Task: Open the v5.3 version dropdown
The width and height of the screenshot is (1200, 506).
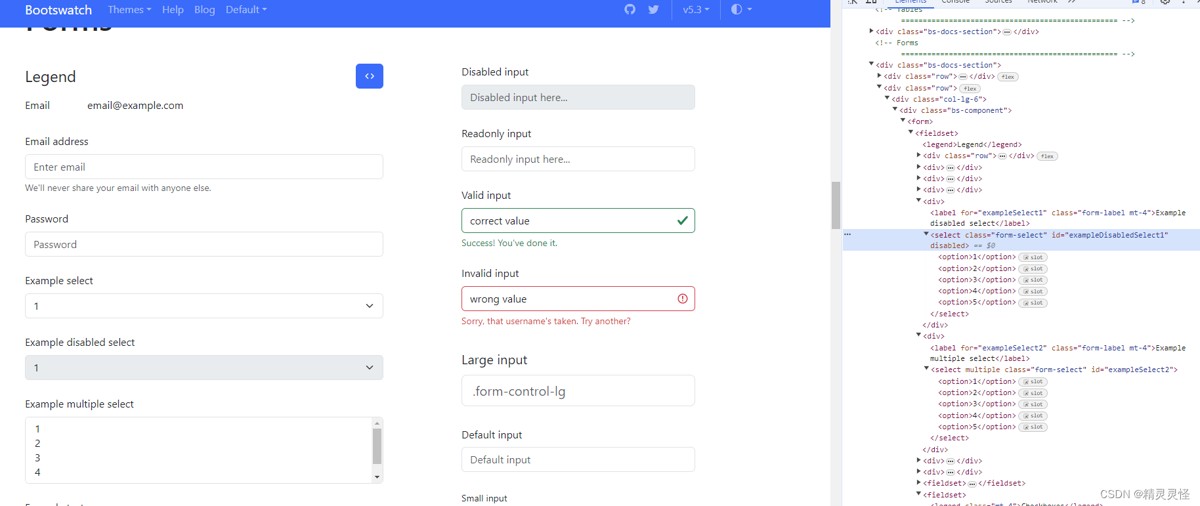Action: click(696, 10)
